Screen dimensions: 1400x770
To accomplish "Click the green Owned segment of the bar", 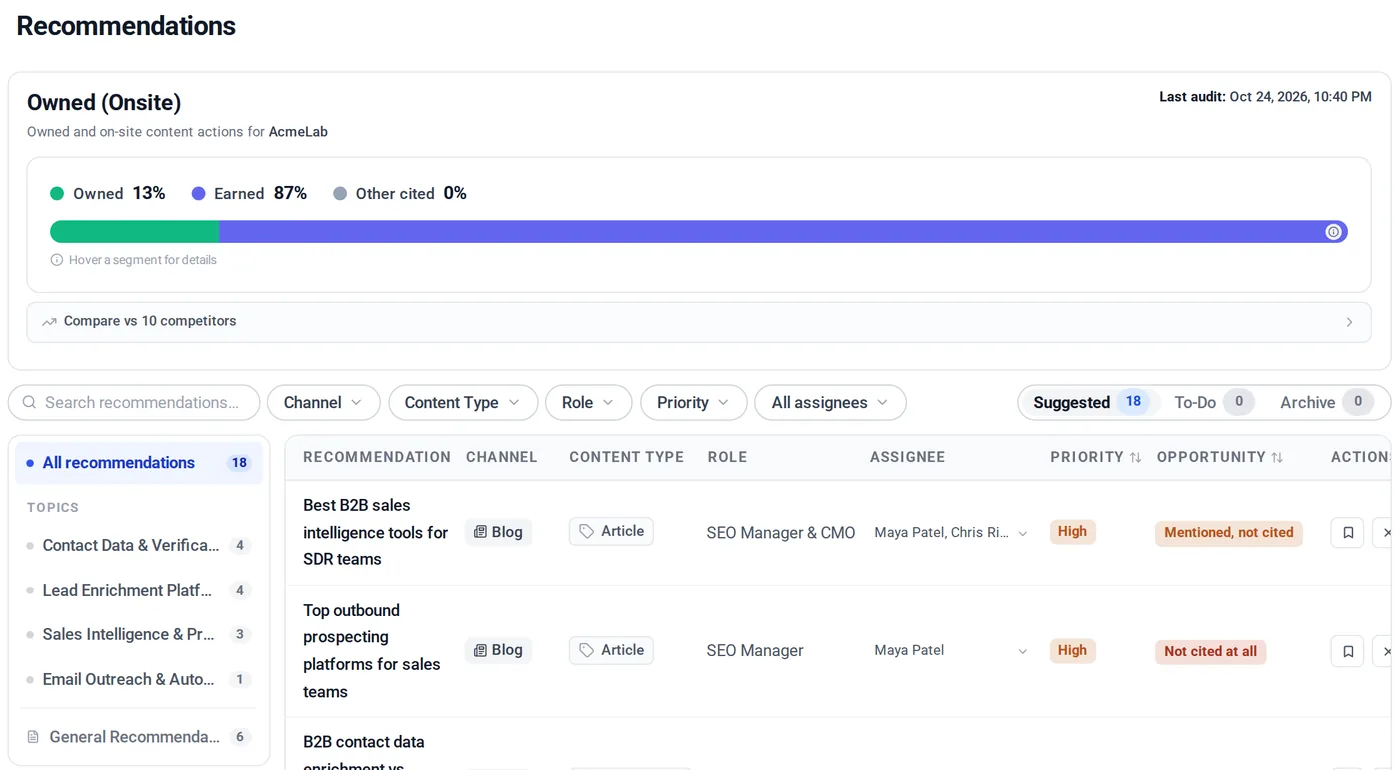I will click(135, 232).
